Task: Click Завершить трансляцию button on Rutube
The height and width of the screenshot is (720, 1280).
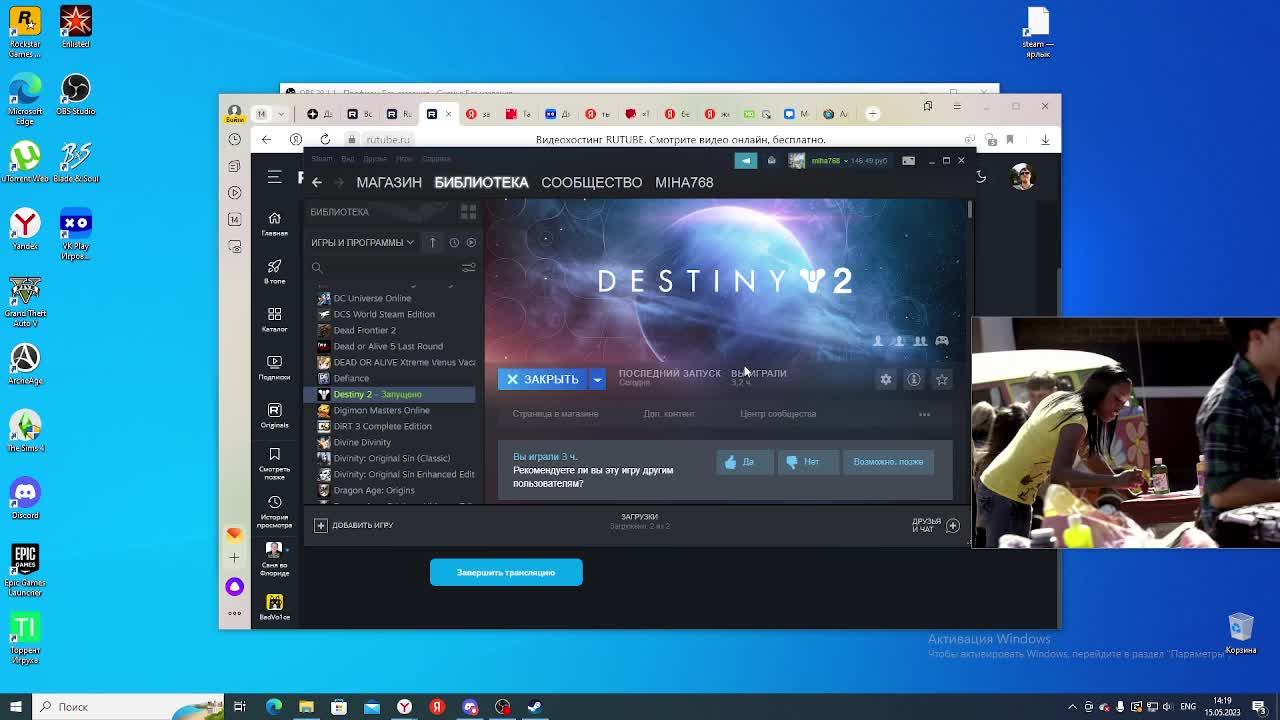Action: 506,572
